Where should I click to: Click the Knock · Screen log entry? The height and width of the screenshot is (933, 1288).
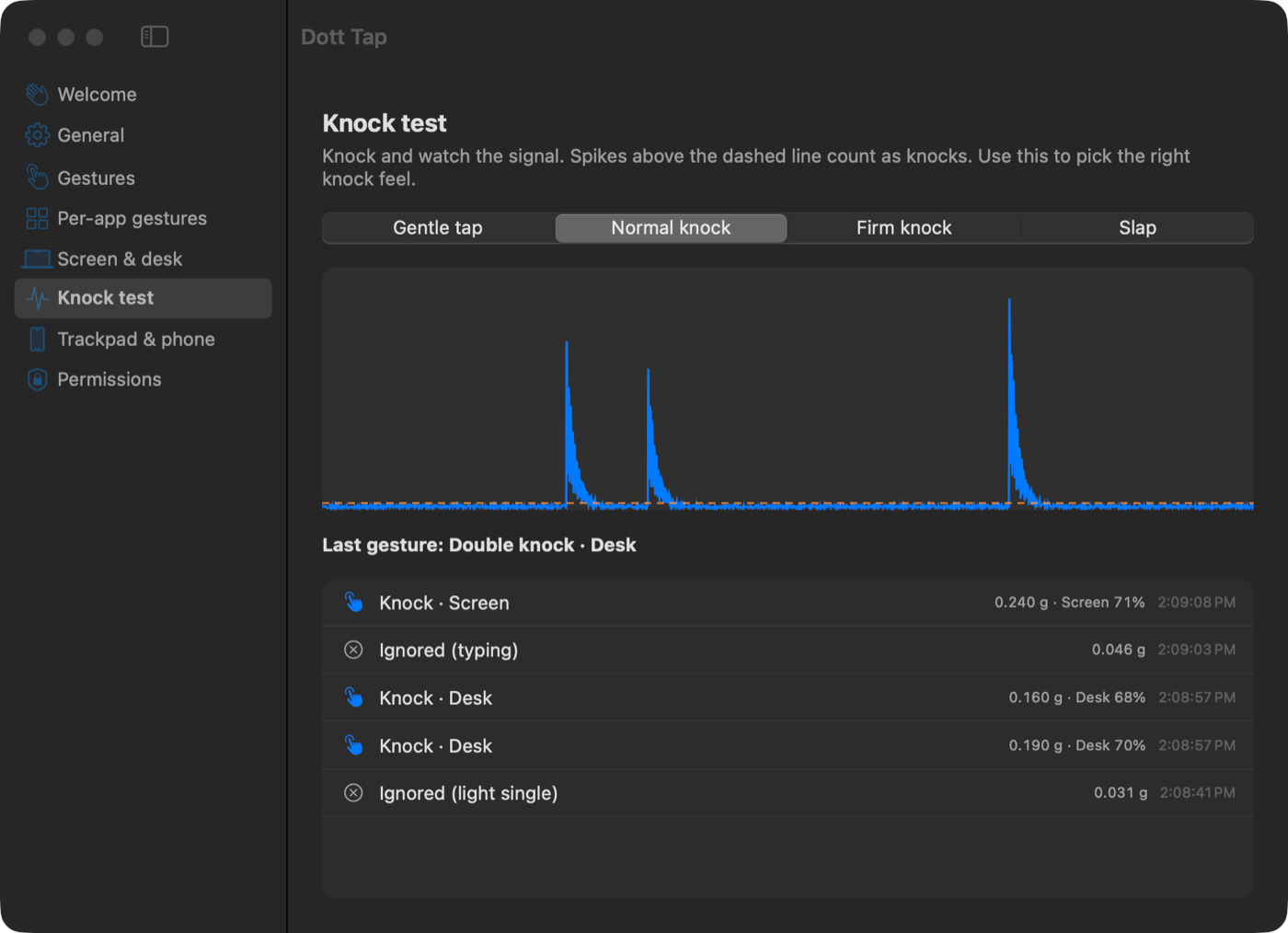tap(788, 603)
